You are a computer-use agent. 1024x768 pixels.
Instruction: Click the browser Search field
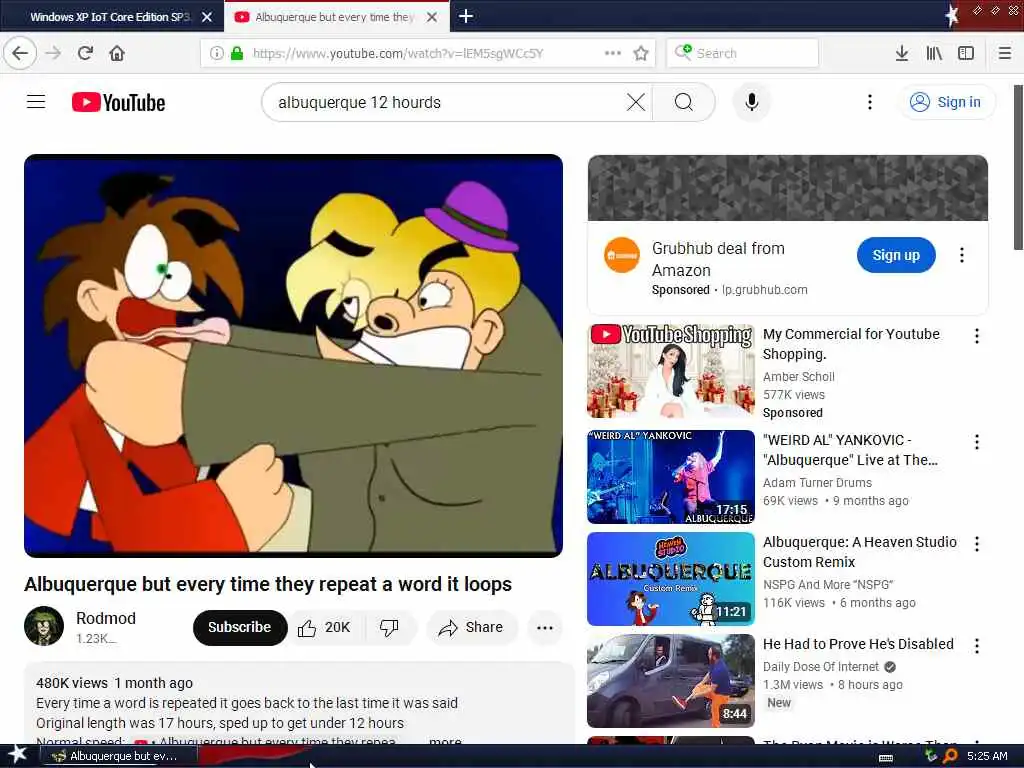(742, 54)
